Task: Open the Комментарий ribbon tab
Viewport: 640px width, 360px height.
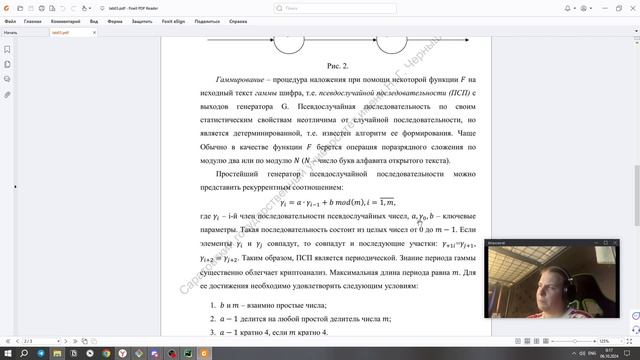Action: (65, 21)
